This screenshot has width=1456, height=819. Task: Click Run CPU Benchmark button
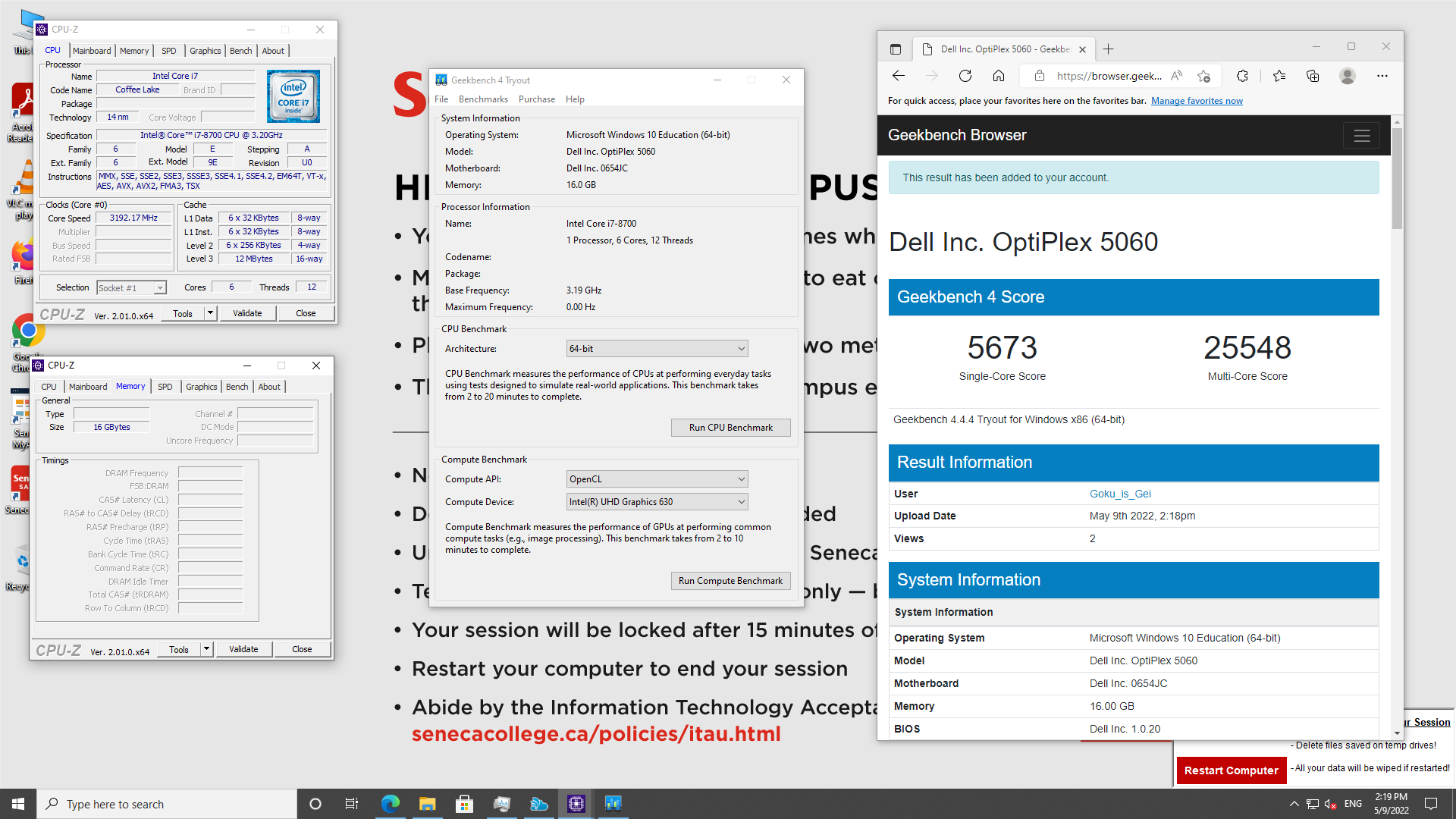pyautogui.click(x=731, y=428)
